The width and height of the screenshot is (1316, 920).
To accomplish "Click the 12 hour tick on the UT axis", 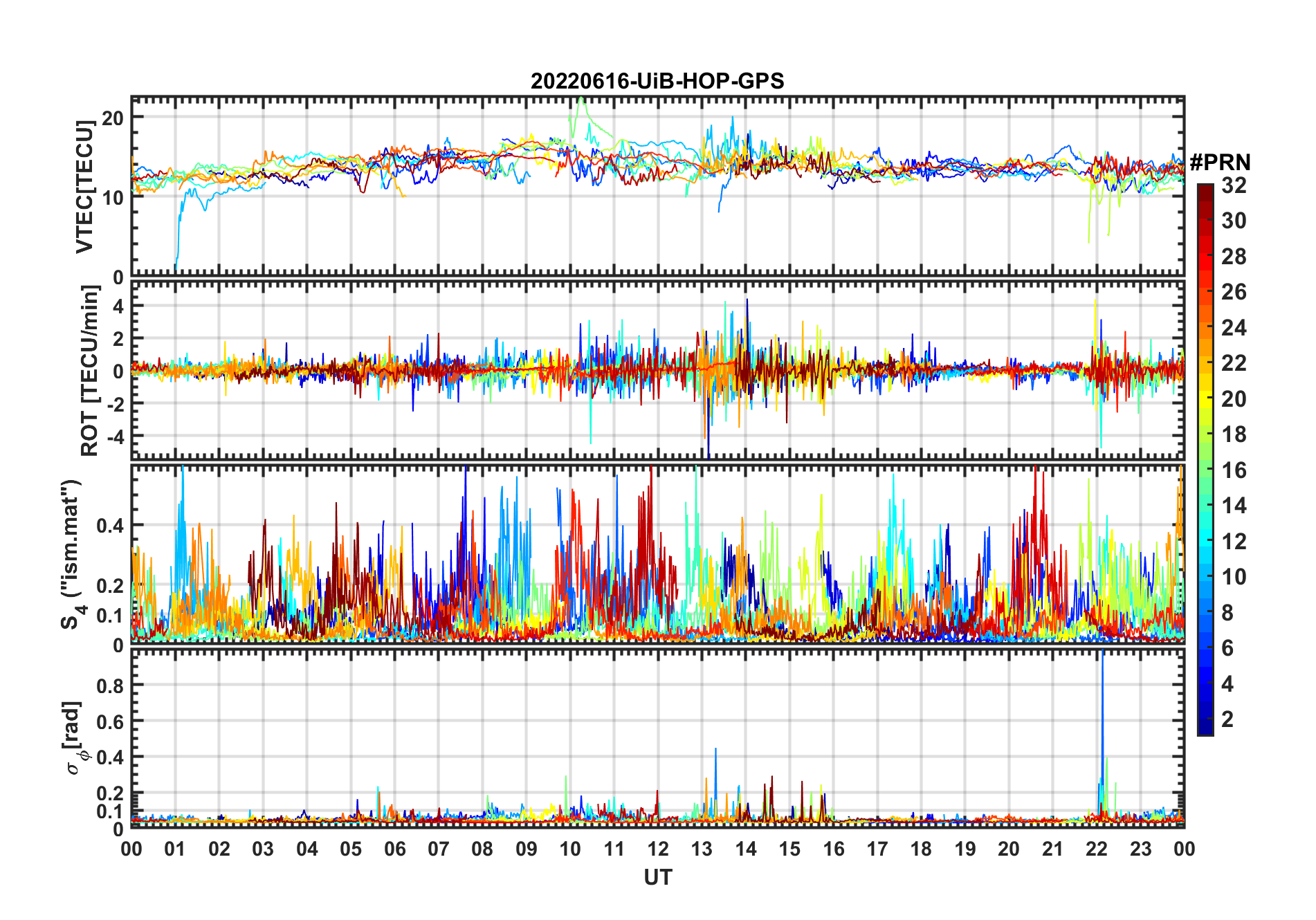I will (x=657, y=849).
